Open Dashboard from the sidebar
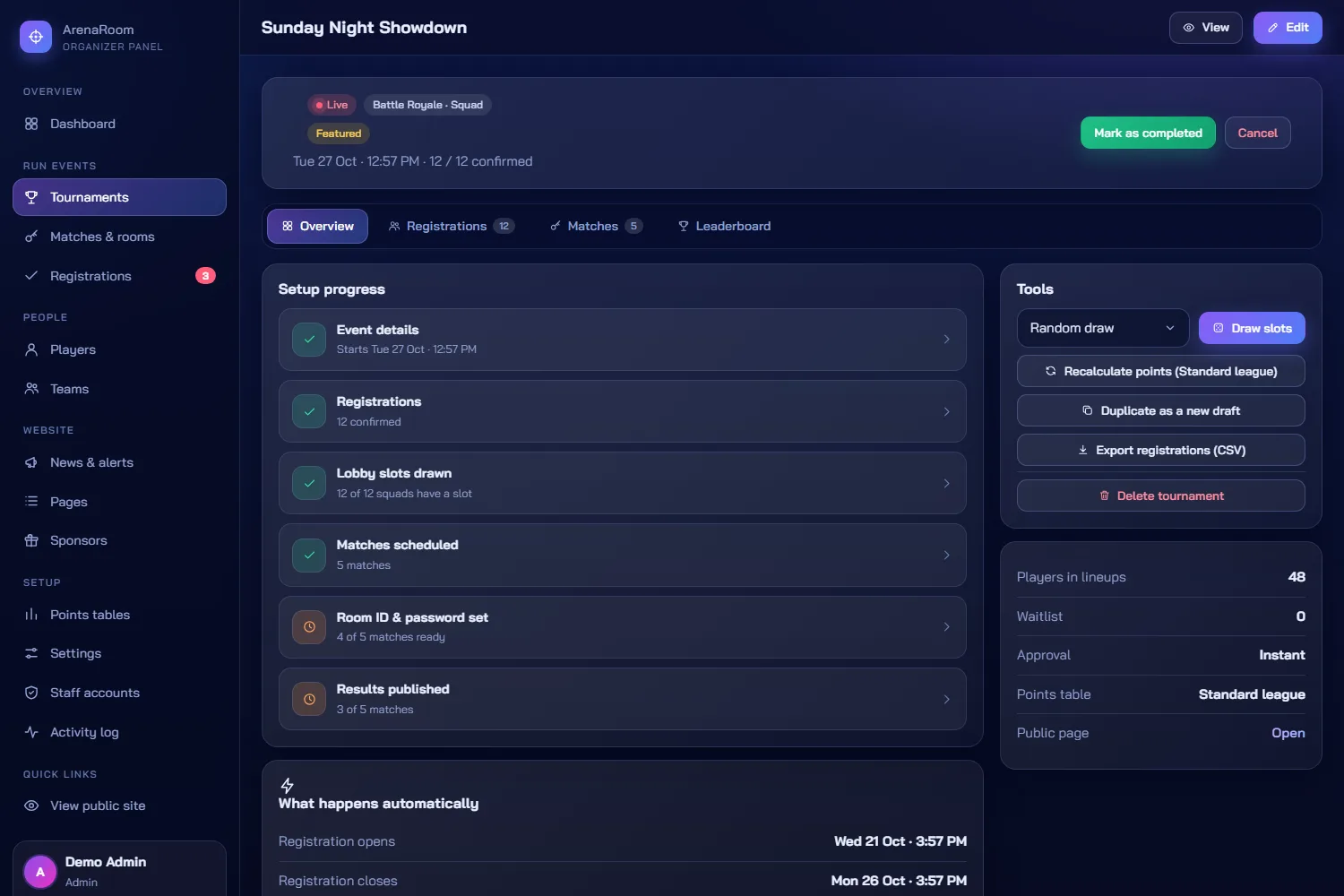 (119, 124)
